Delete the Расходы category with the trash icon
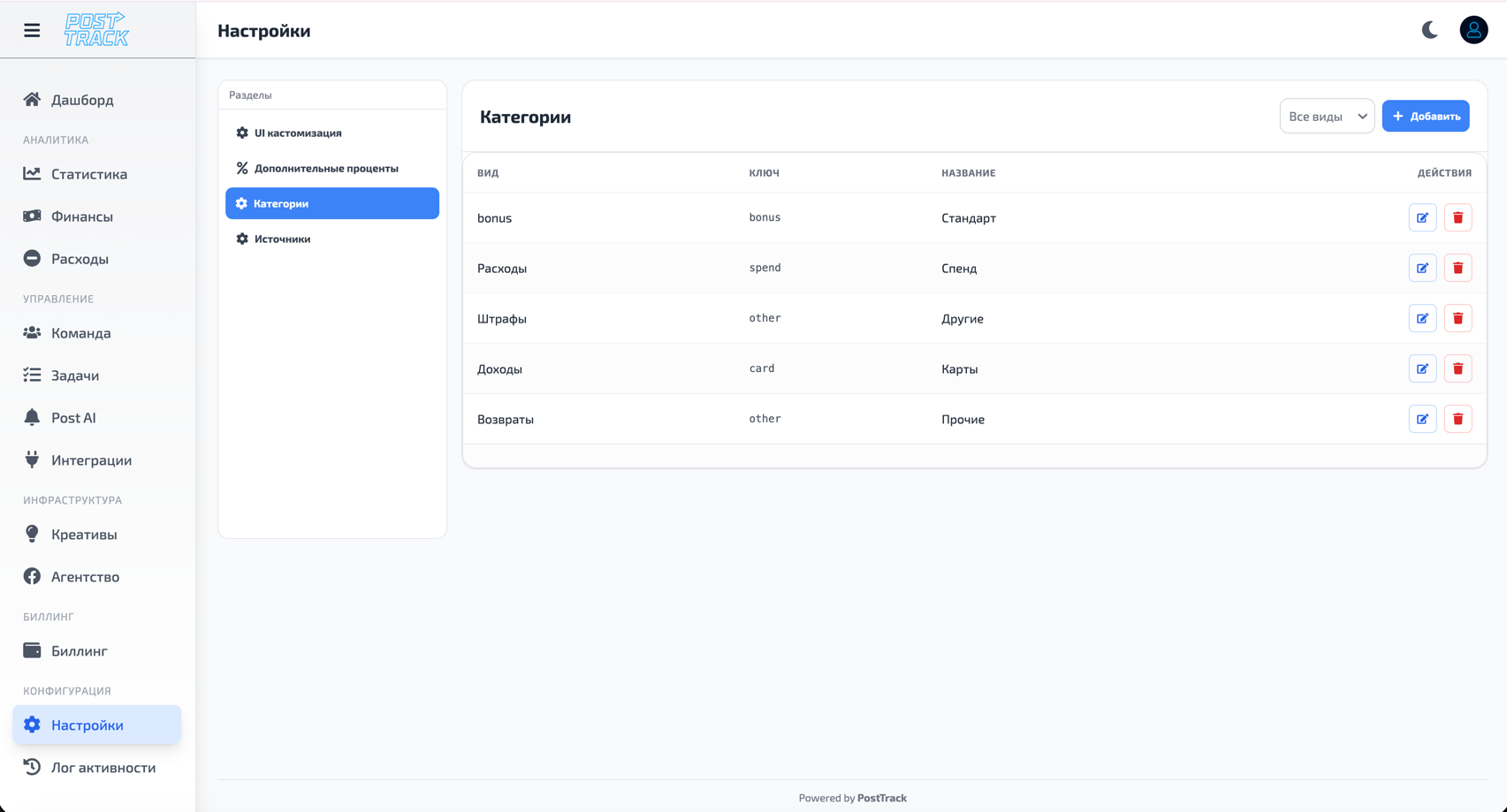1507x812 pixels. pos(1458,268)
